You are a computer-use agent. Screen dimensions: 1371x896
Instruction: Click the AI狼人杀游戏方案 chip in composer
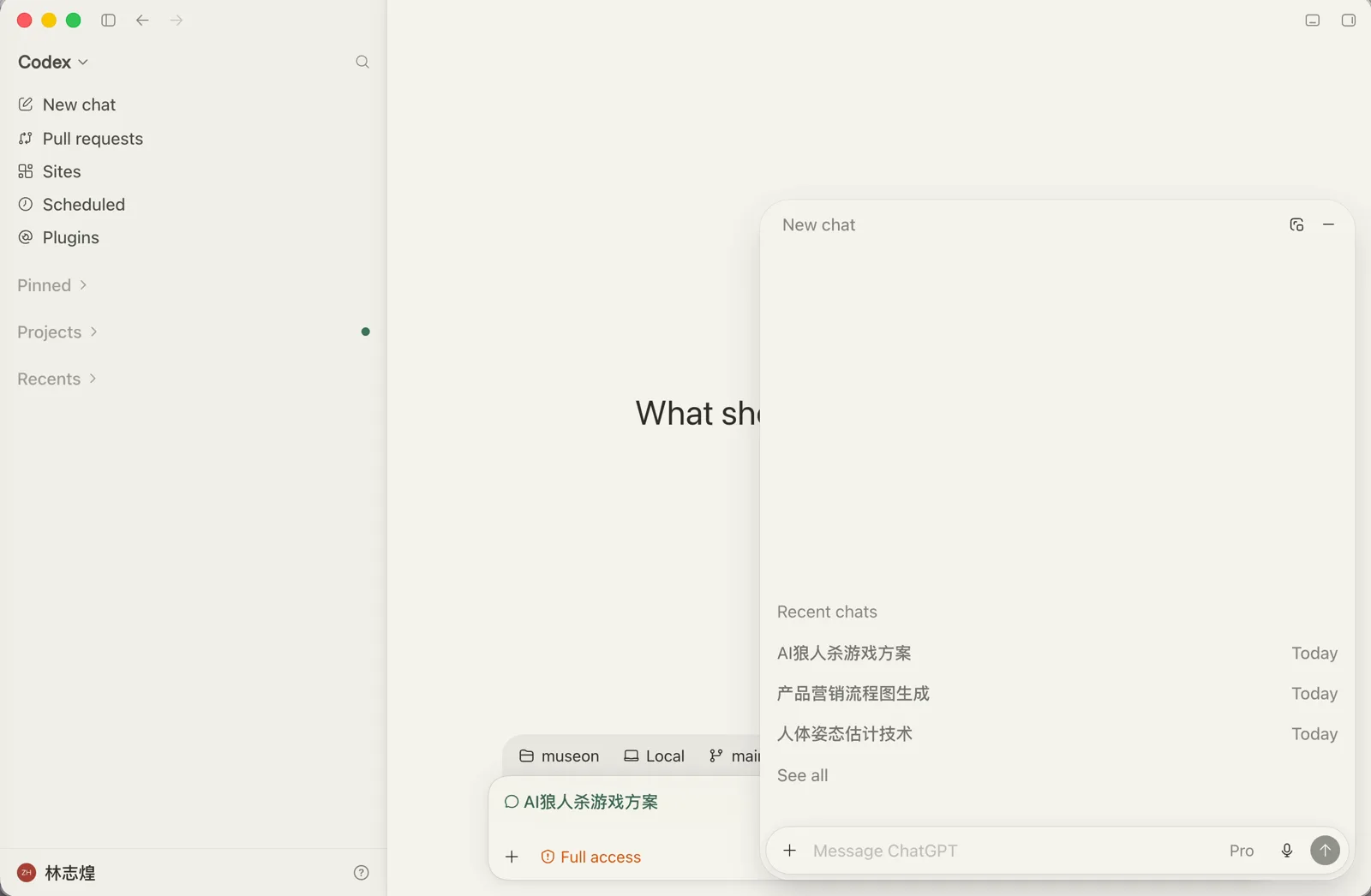click(582, 803)
